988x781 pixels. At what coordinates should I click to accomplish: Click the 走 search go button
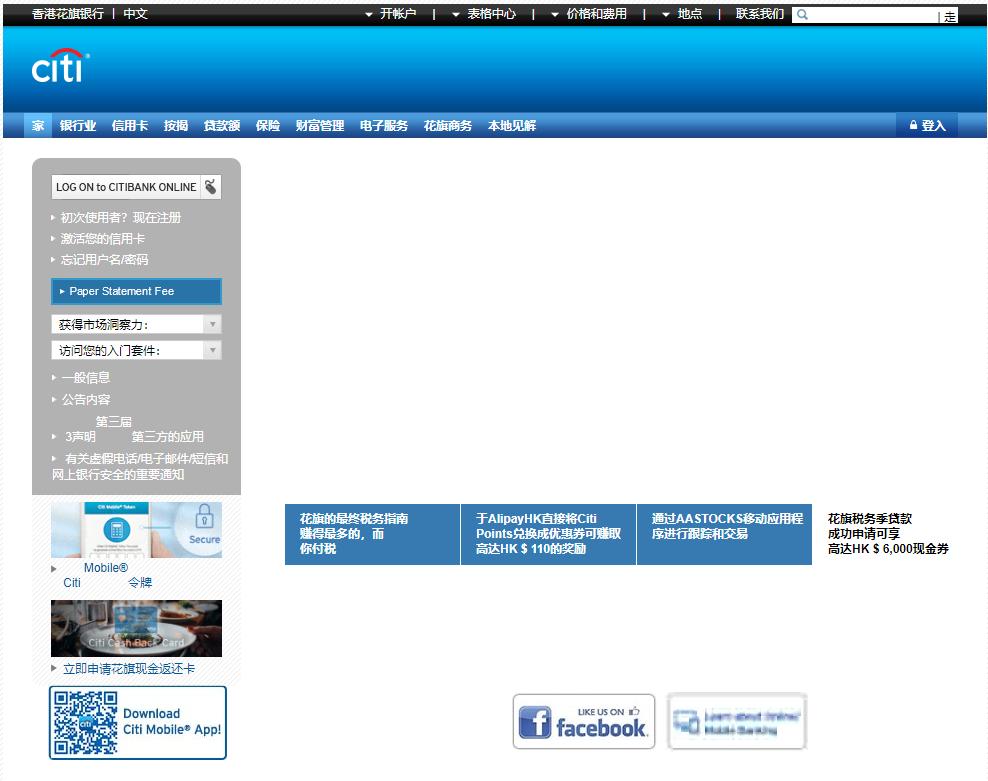[950, 16]
